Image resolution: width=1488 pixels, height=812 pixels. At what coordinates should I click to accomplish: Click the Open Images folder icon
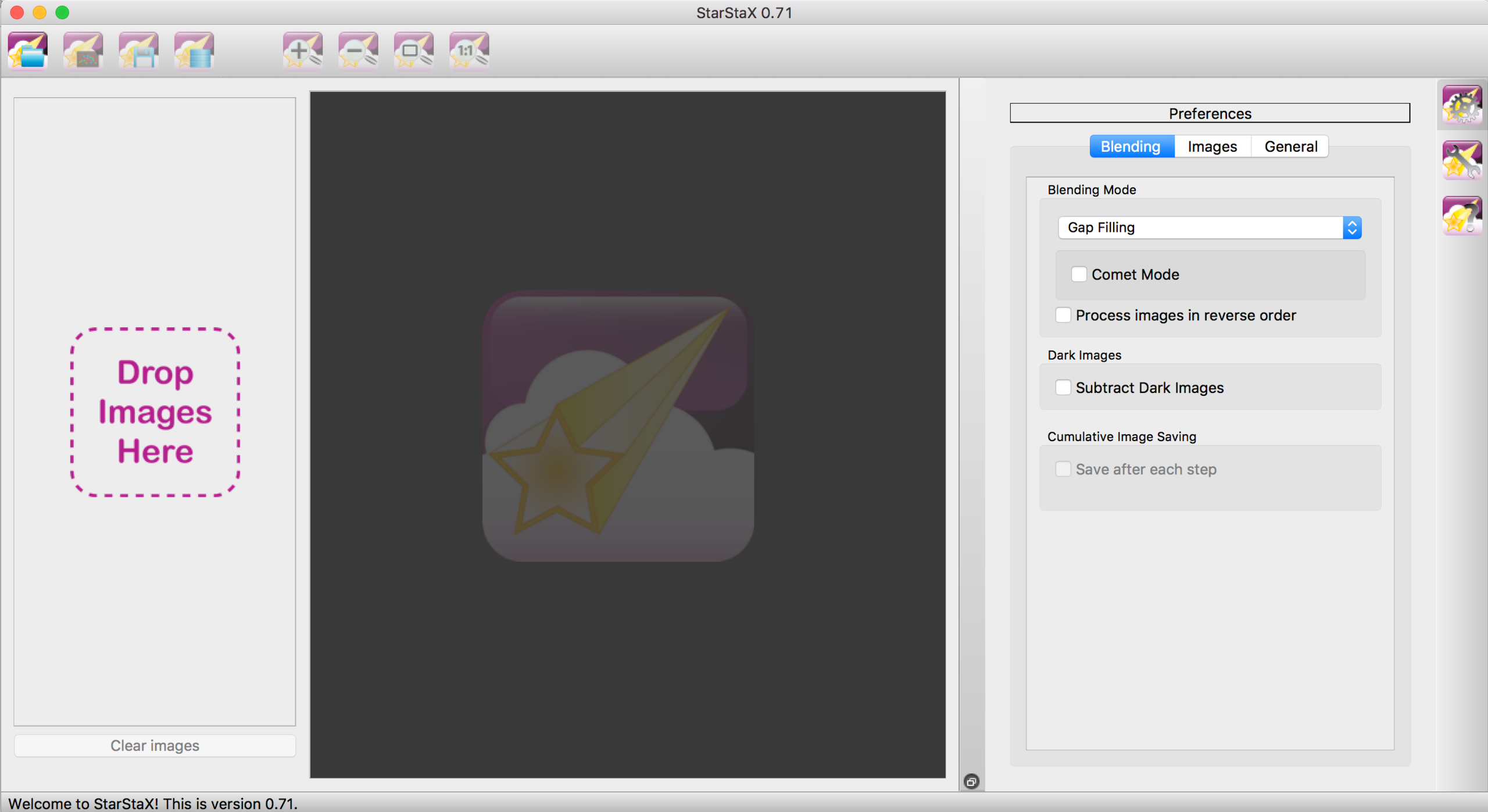[x=27, y=51]
